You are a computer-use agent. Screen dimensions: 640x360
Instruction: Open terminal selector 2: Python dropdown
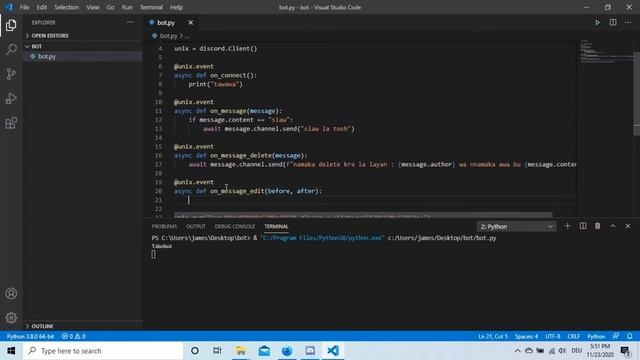516,227
